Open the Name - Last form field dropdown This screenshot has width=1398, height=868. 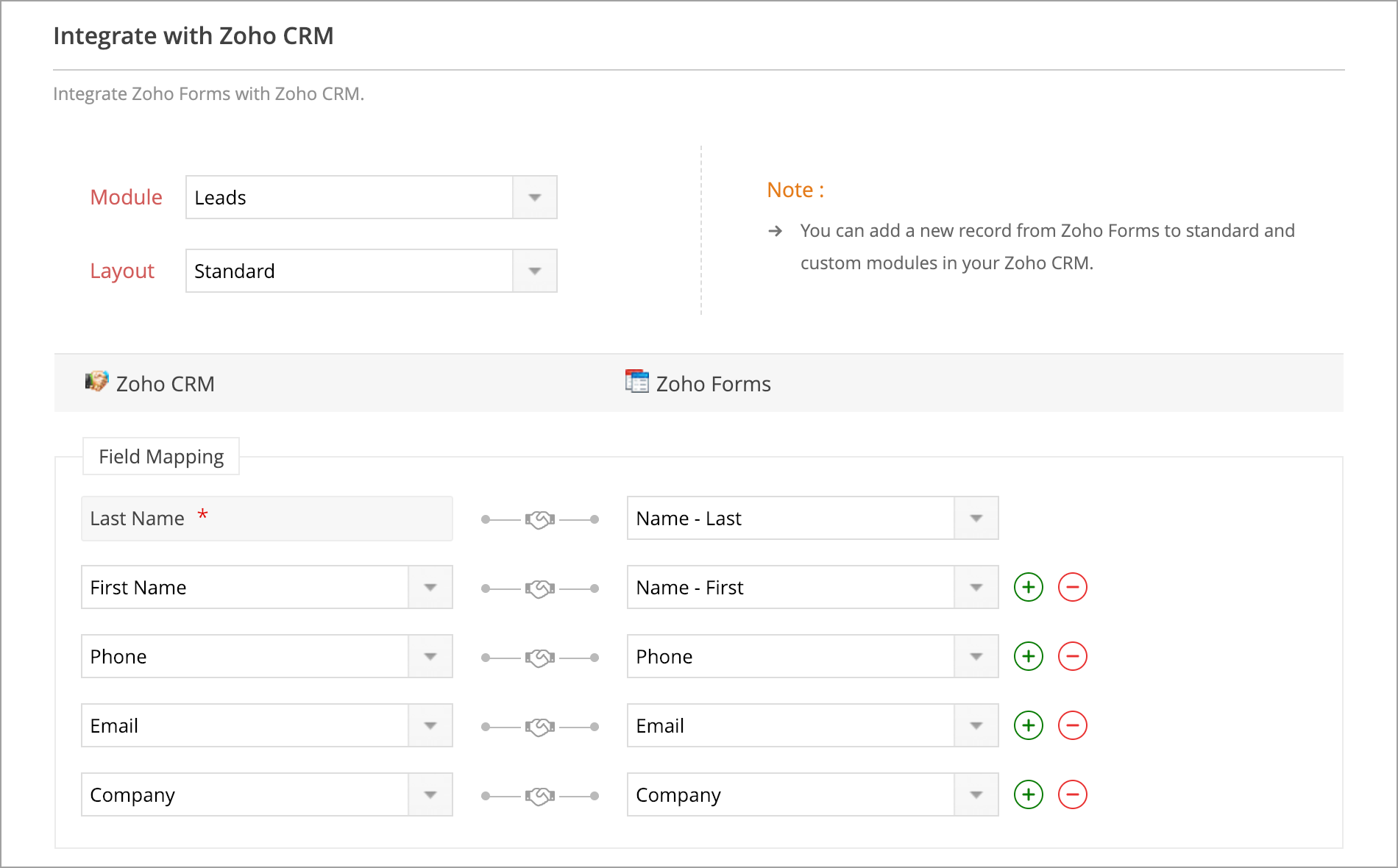[813, 518]
